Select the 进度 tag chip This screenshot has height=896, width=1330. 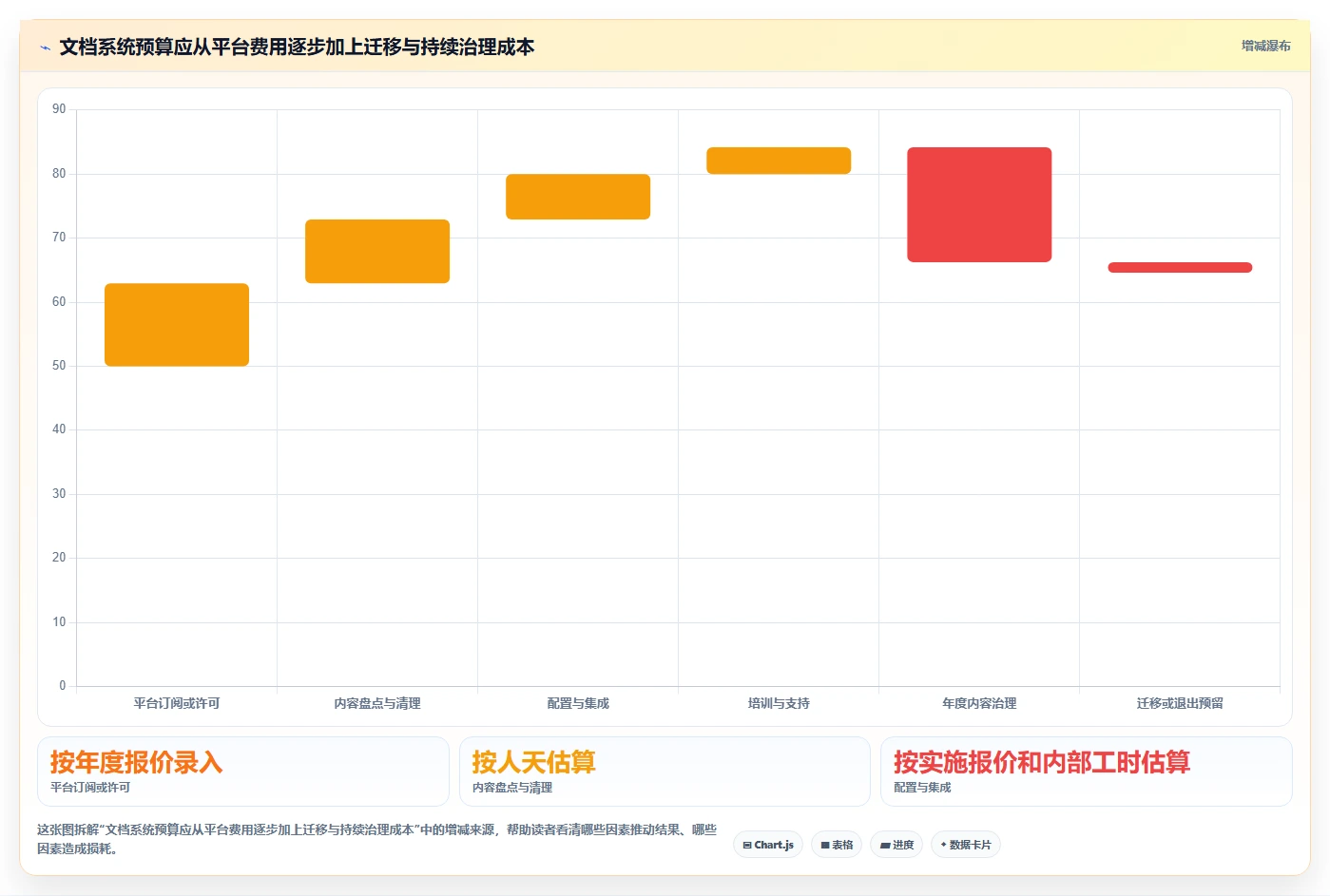(x=896, y=845)
